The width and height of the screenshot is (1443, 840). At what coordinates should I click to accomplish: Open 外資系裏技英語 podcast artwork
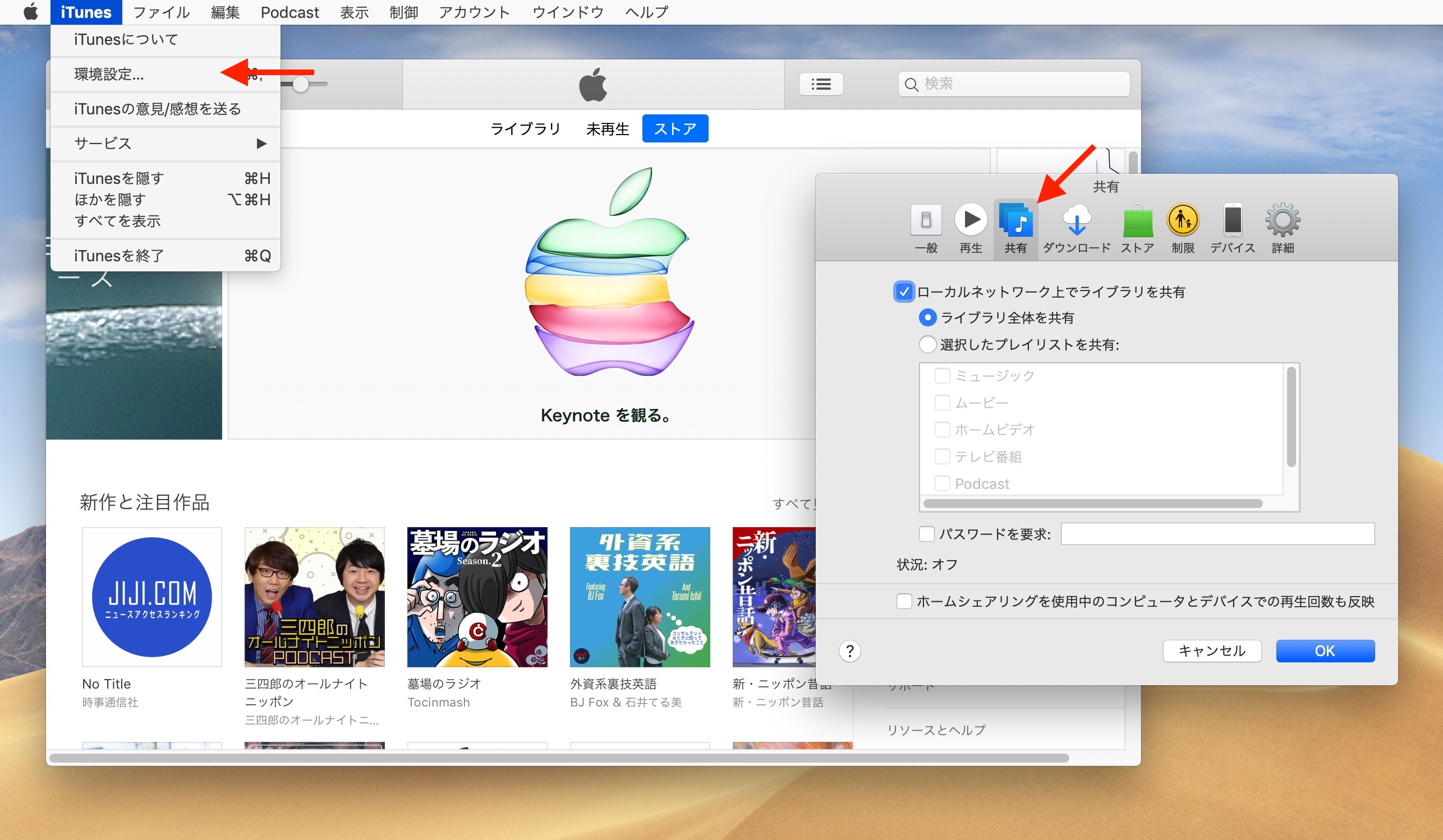click(640, 597)
